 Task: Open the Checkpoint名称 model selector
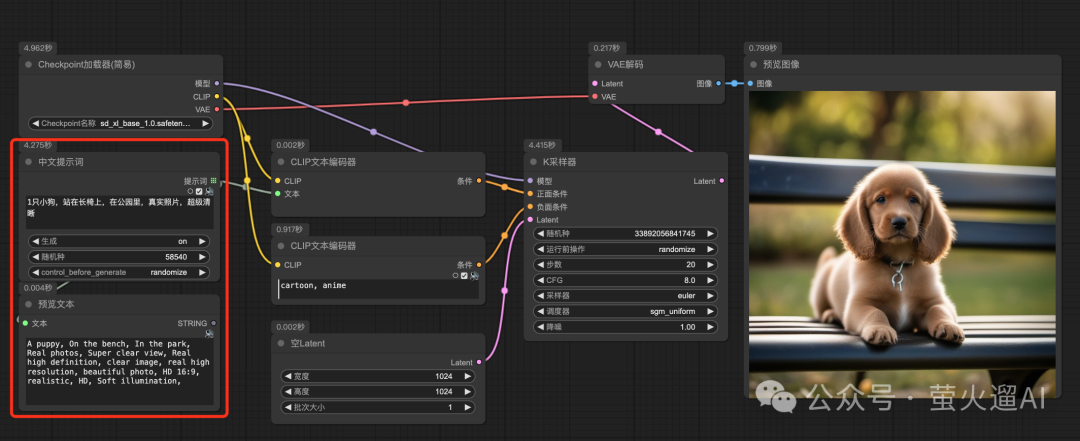pyautogui.click(x=121, y=123)
